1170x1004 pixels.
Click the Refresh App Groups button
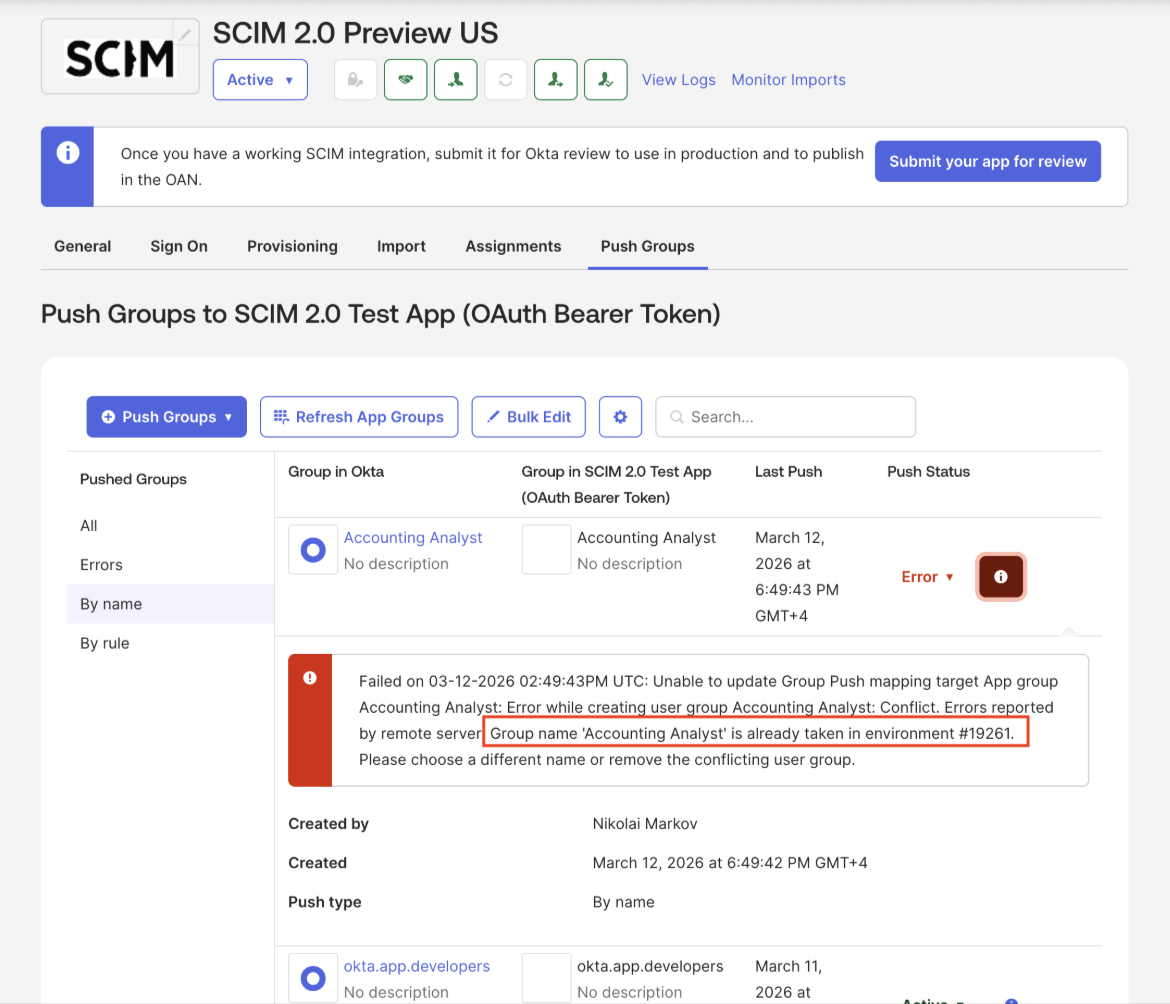[359, 417]
